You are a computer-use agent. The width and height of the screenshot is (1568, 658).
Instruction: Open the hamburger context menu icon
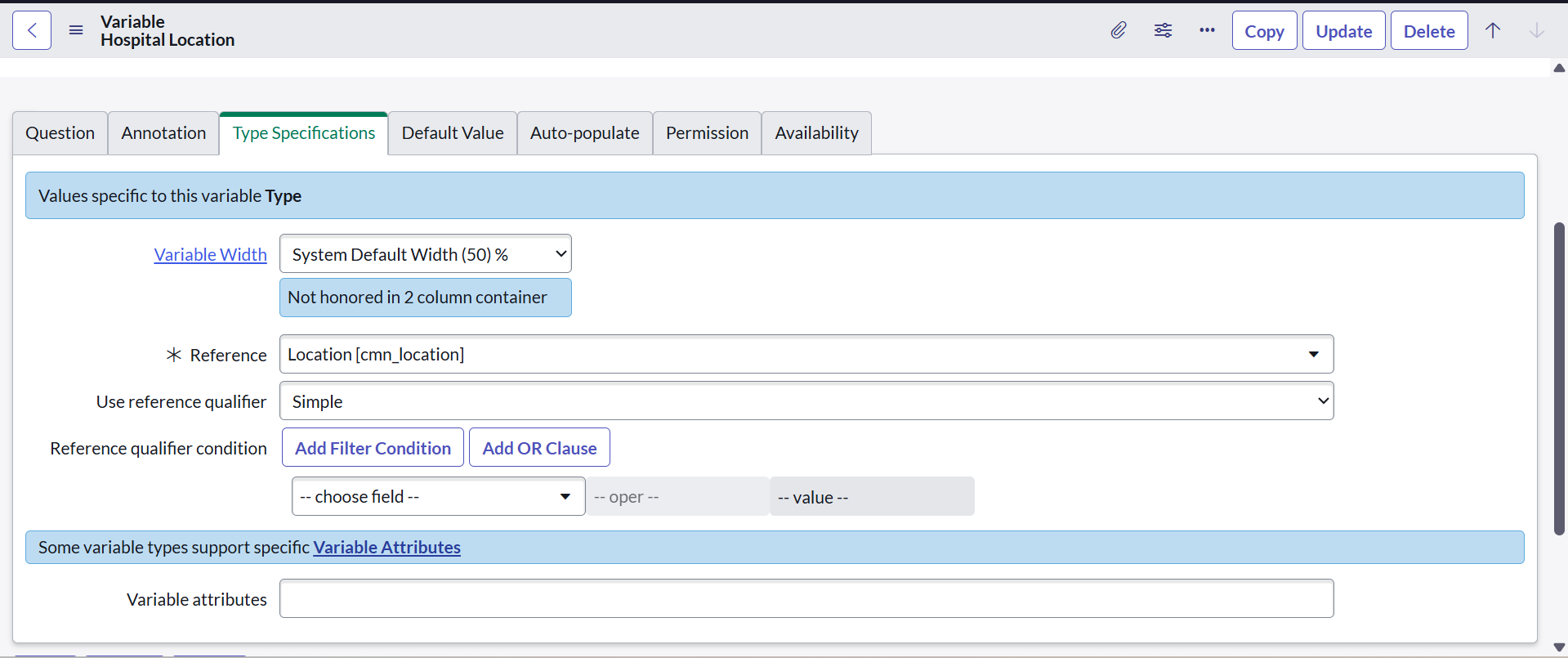click(76, 30)
